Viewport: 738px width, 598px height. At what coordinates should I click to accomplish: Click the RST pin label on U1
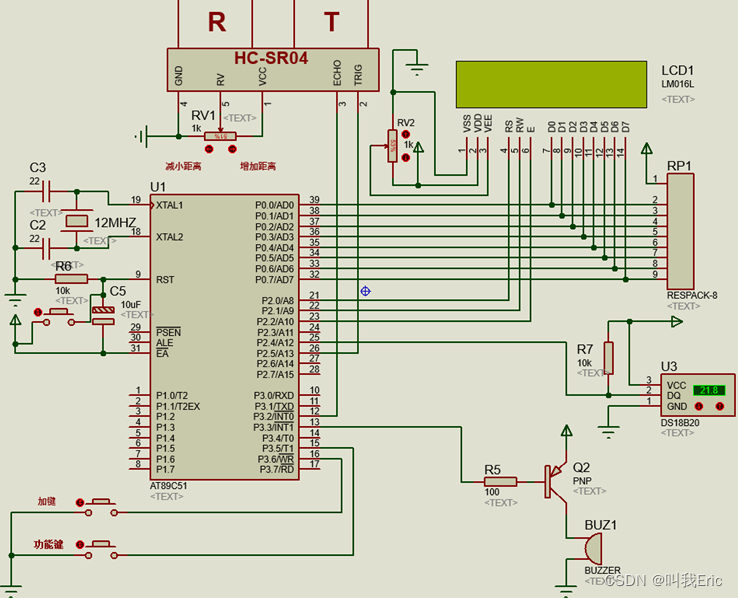pyautogui.click(x=165, y=279)
